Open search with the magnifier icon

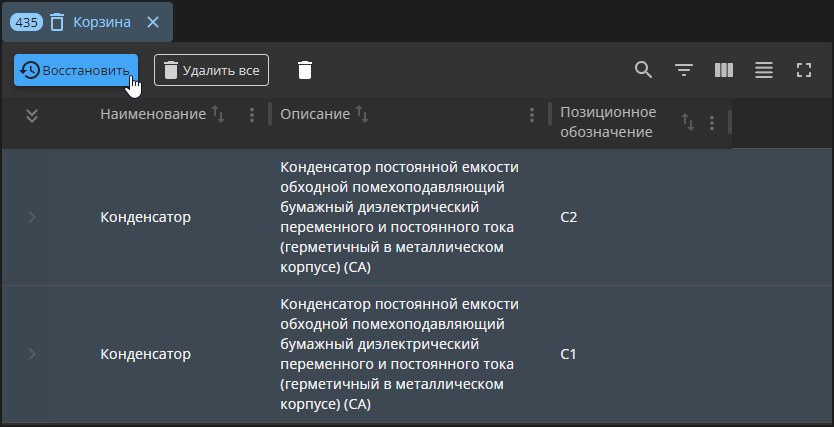644,70
